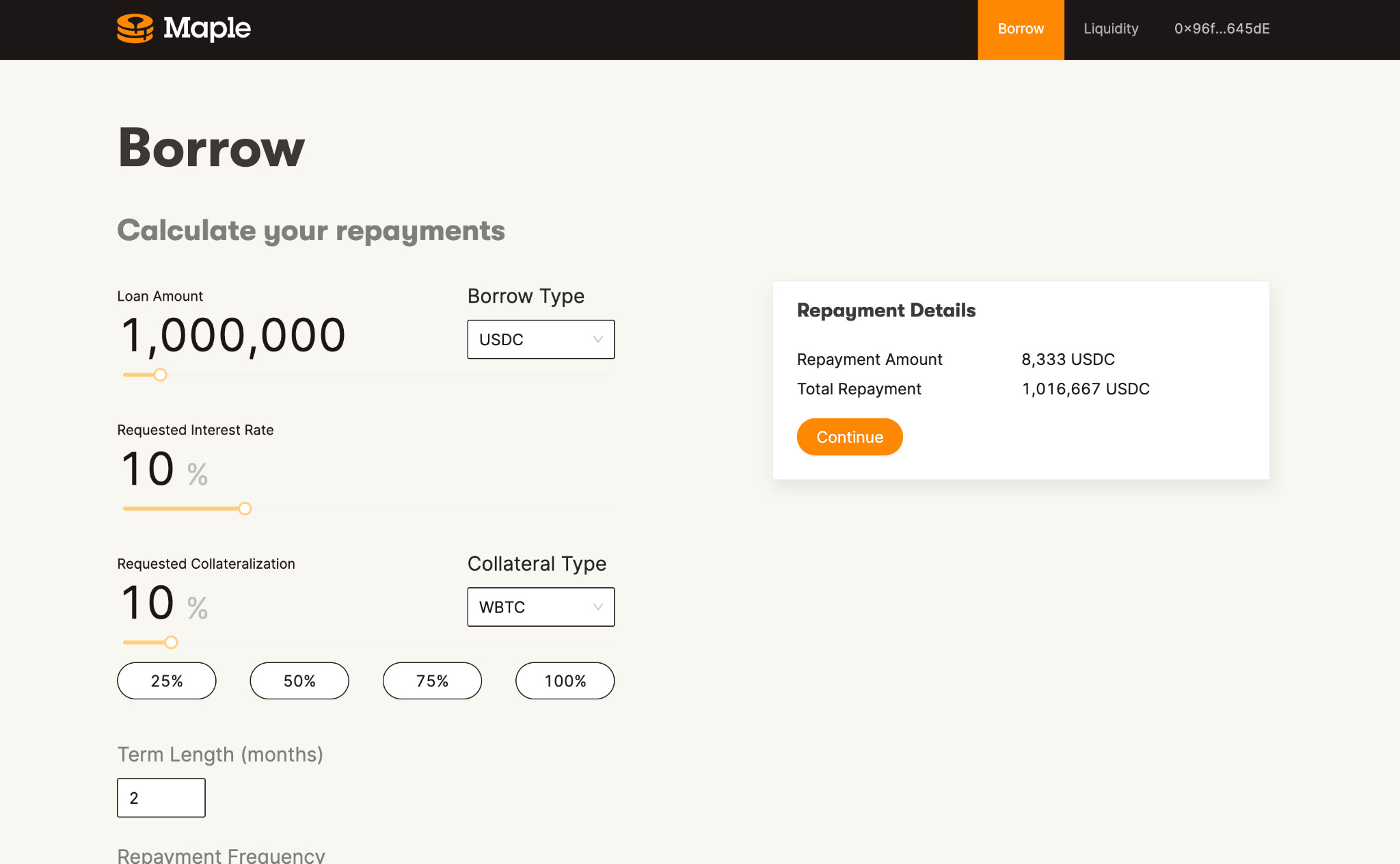Click the Borrow Type chevron arrow
This screenshot has width=1400, height=864.
pyautogui.click(x=598, y=340)
